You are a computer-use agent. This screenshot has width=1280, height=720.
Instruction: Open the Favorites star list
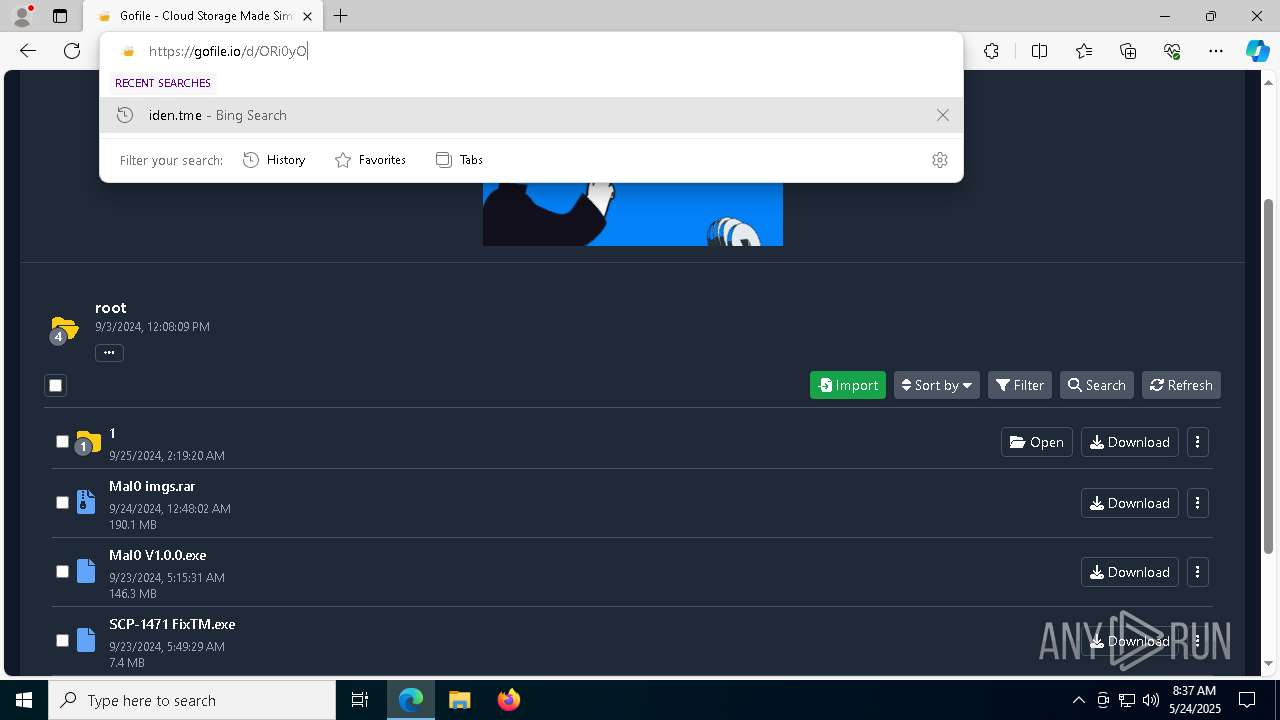[x=1084, y=51]
